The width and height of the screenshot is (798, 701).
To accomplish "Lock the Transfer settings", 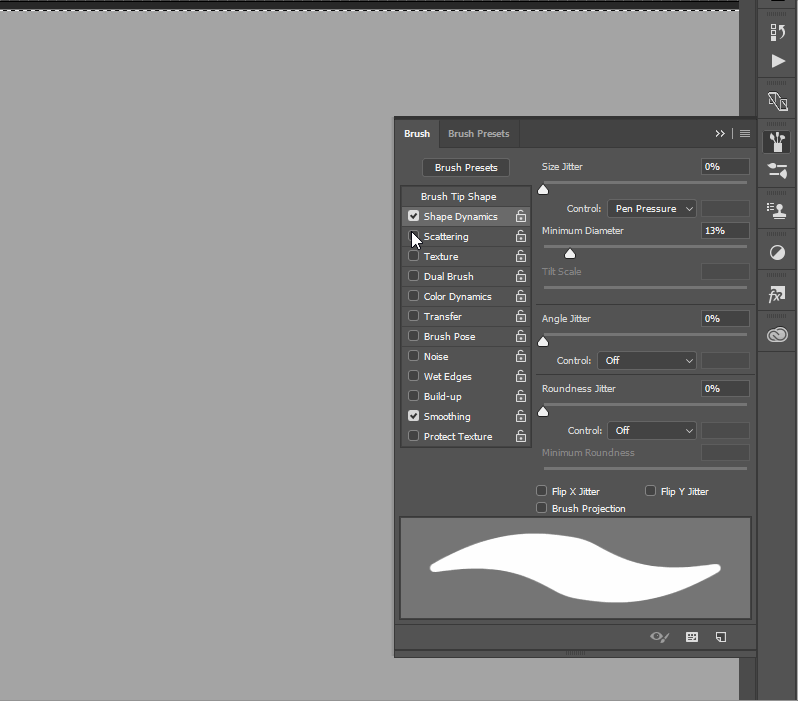I will pyautogui.click(x=521, y=316).
